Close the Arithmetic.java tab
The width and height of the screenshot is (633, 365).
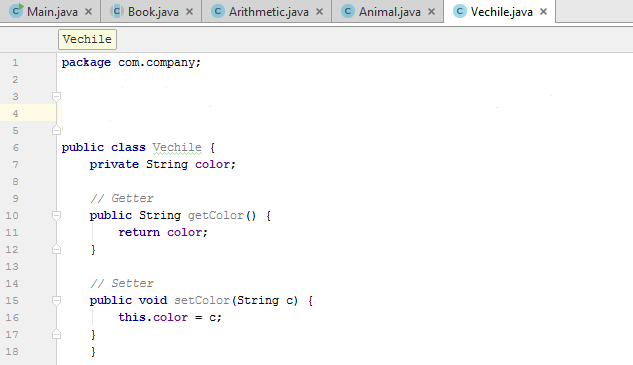pos(319,12)
